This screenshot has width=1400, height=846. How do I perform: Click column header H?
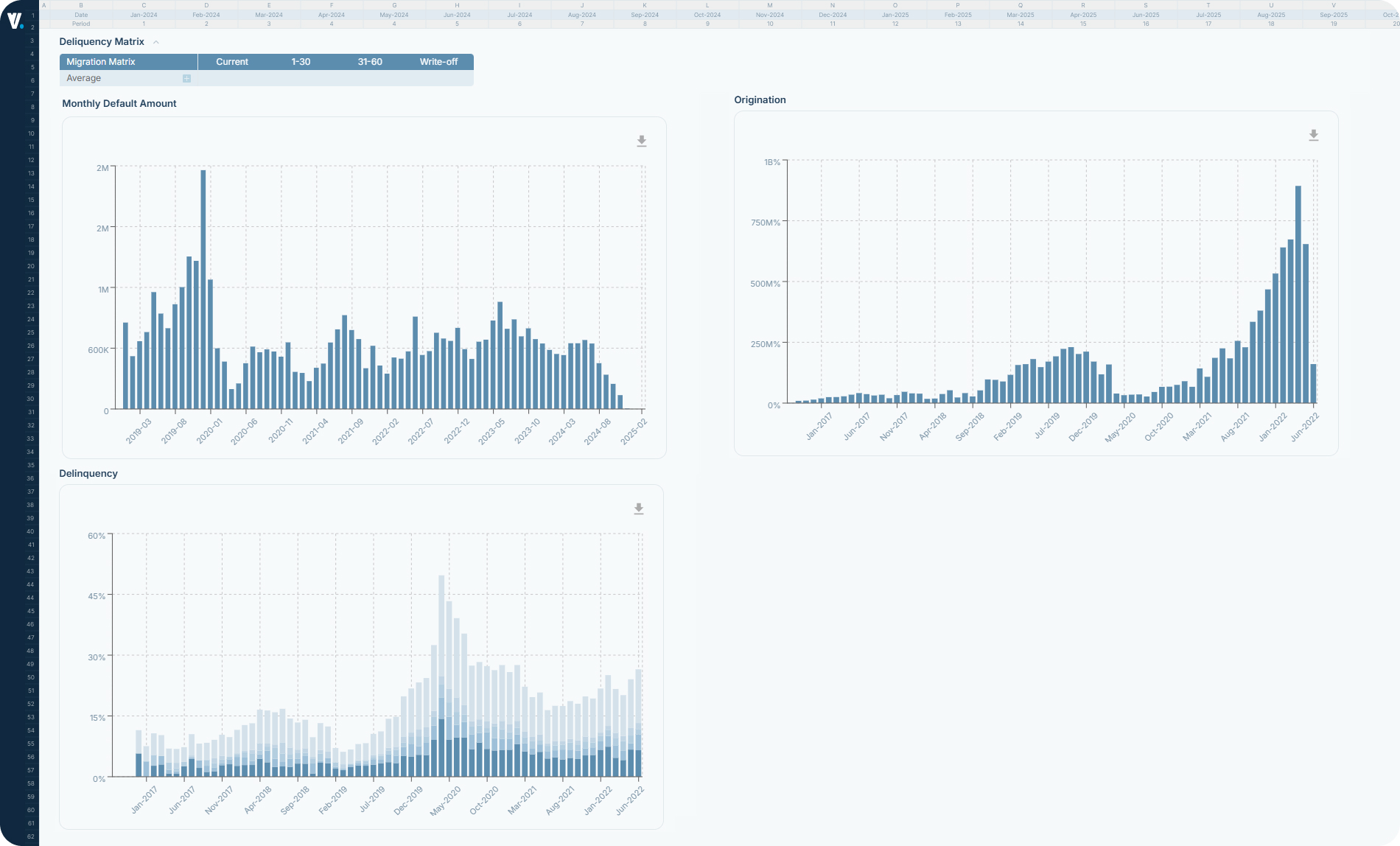[x=457, y=5]
